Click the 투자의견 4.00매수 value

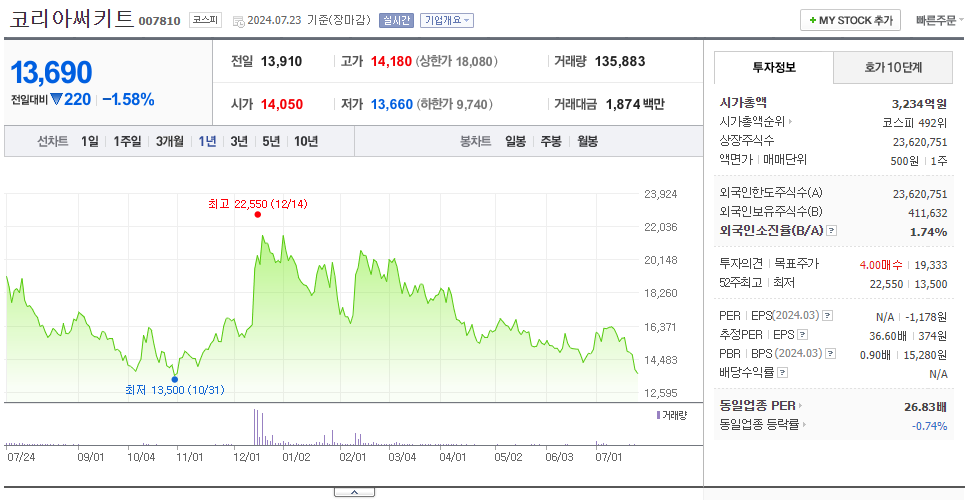coord(881,265)
